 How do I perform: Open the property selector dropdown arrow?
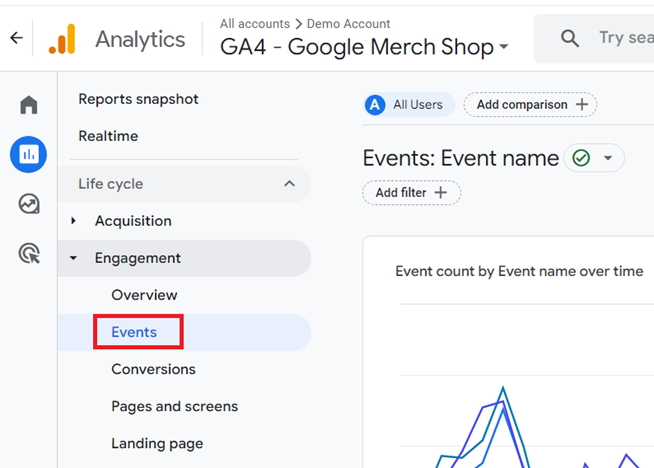504,46
